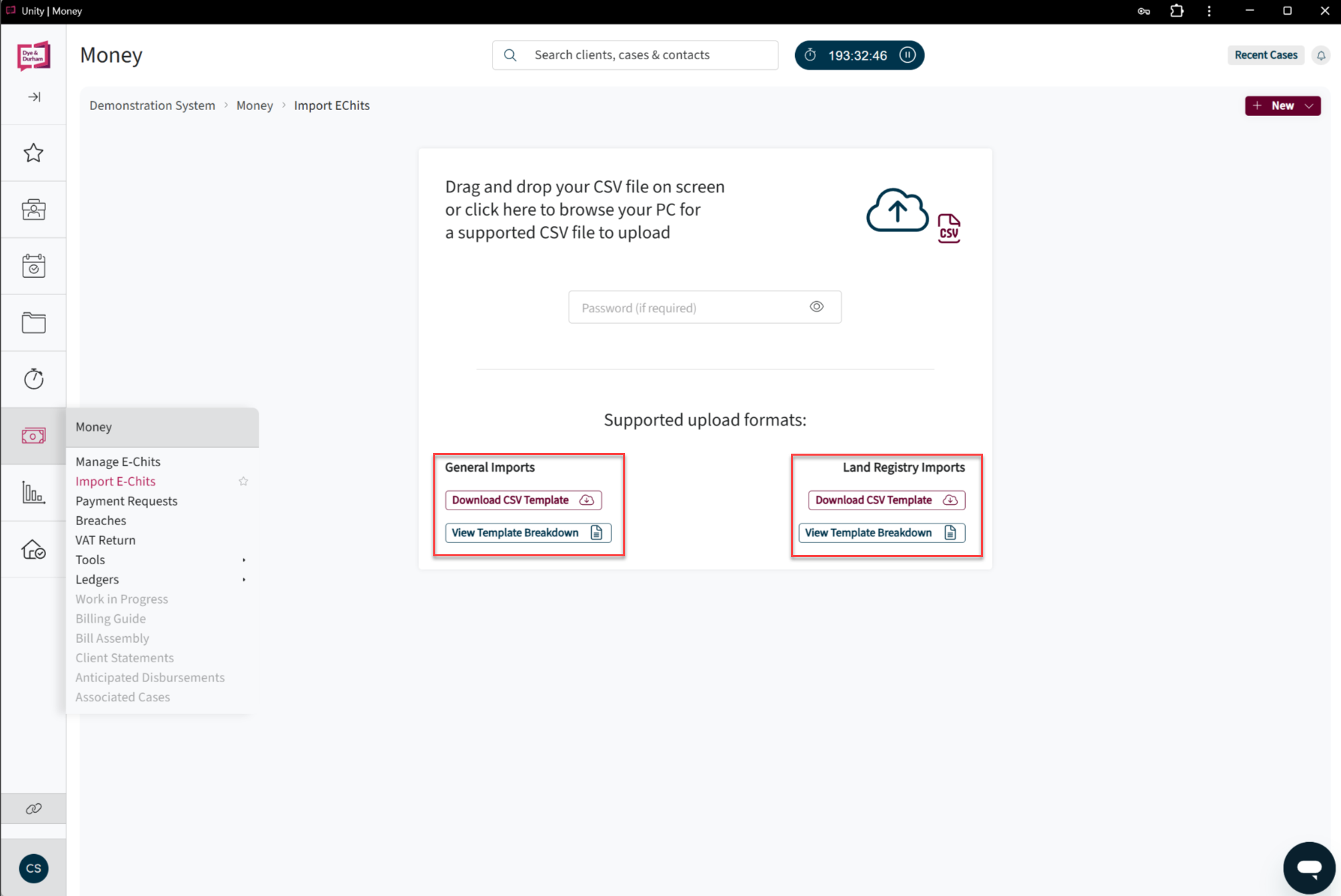Click the Money flyout menu header
Viewport: 1341px width, 896px height.
coord(163,427)
